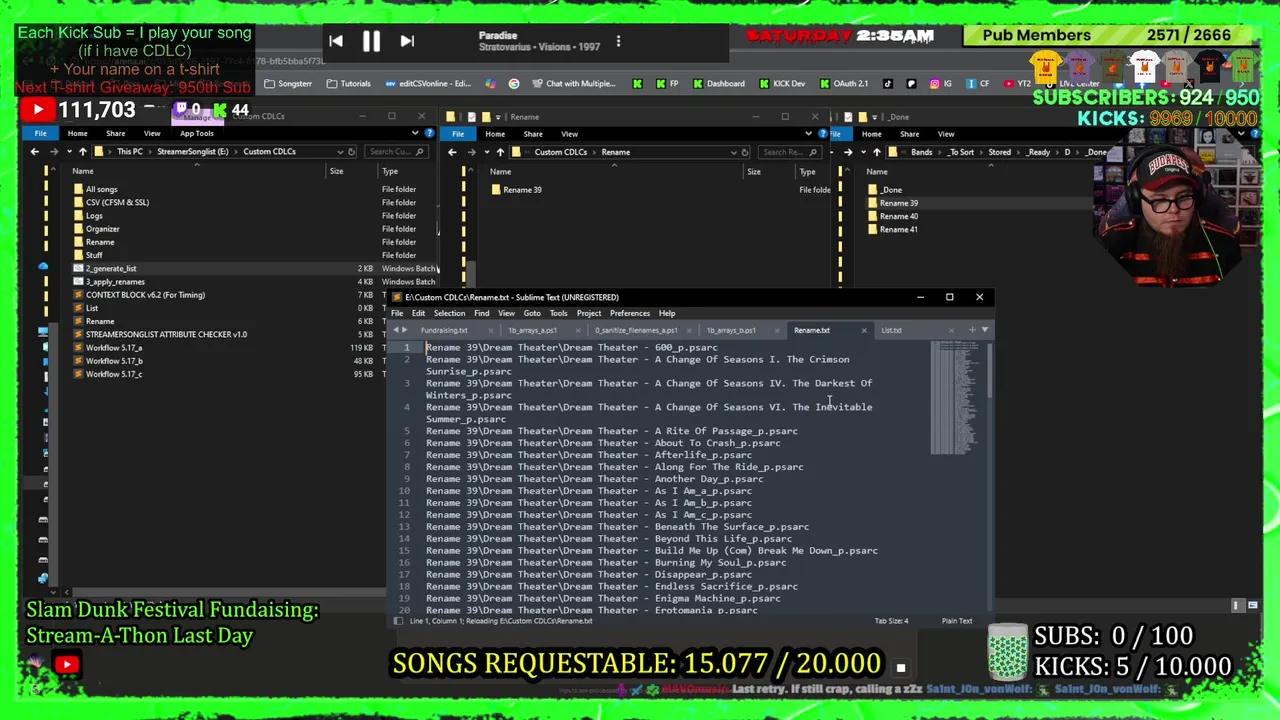Add new tab with plus icon in Sublime
The width and height of the screenshot is (1280, 720).
tap(972, 330)
